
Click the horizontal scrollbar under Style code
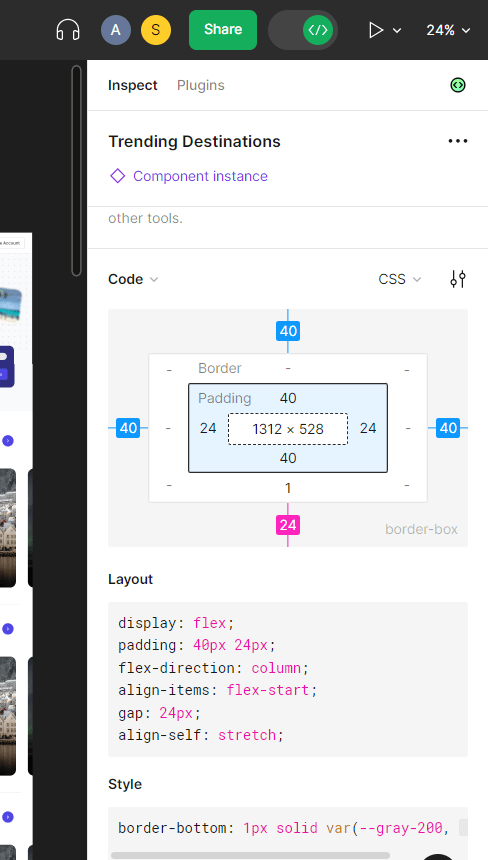[x=250, y=855]
